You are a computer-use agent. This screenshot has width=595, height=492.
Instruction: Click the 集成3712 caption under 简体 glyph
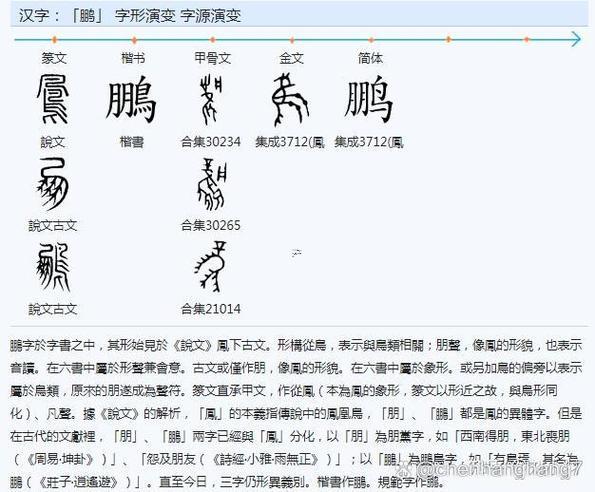[x=369, y=142]
